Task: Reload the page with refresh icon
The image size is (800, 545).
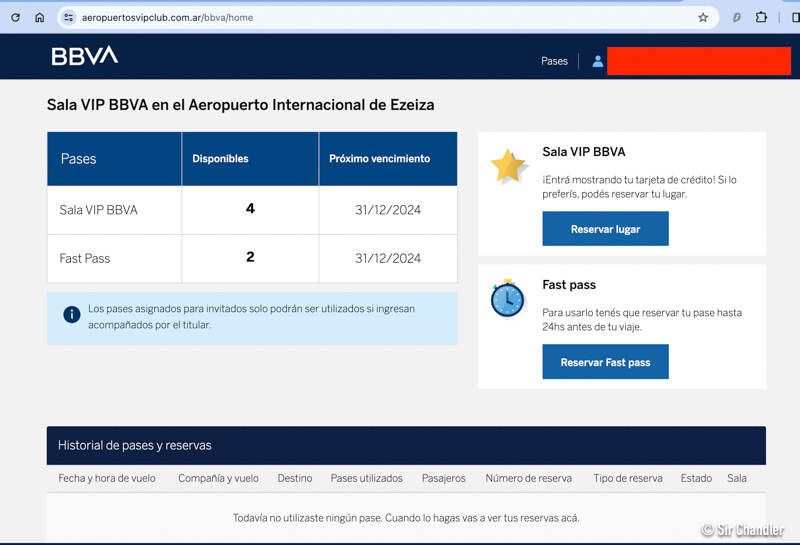Action: 15,17
